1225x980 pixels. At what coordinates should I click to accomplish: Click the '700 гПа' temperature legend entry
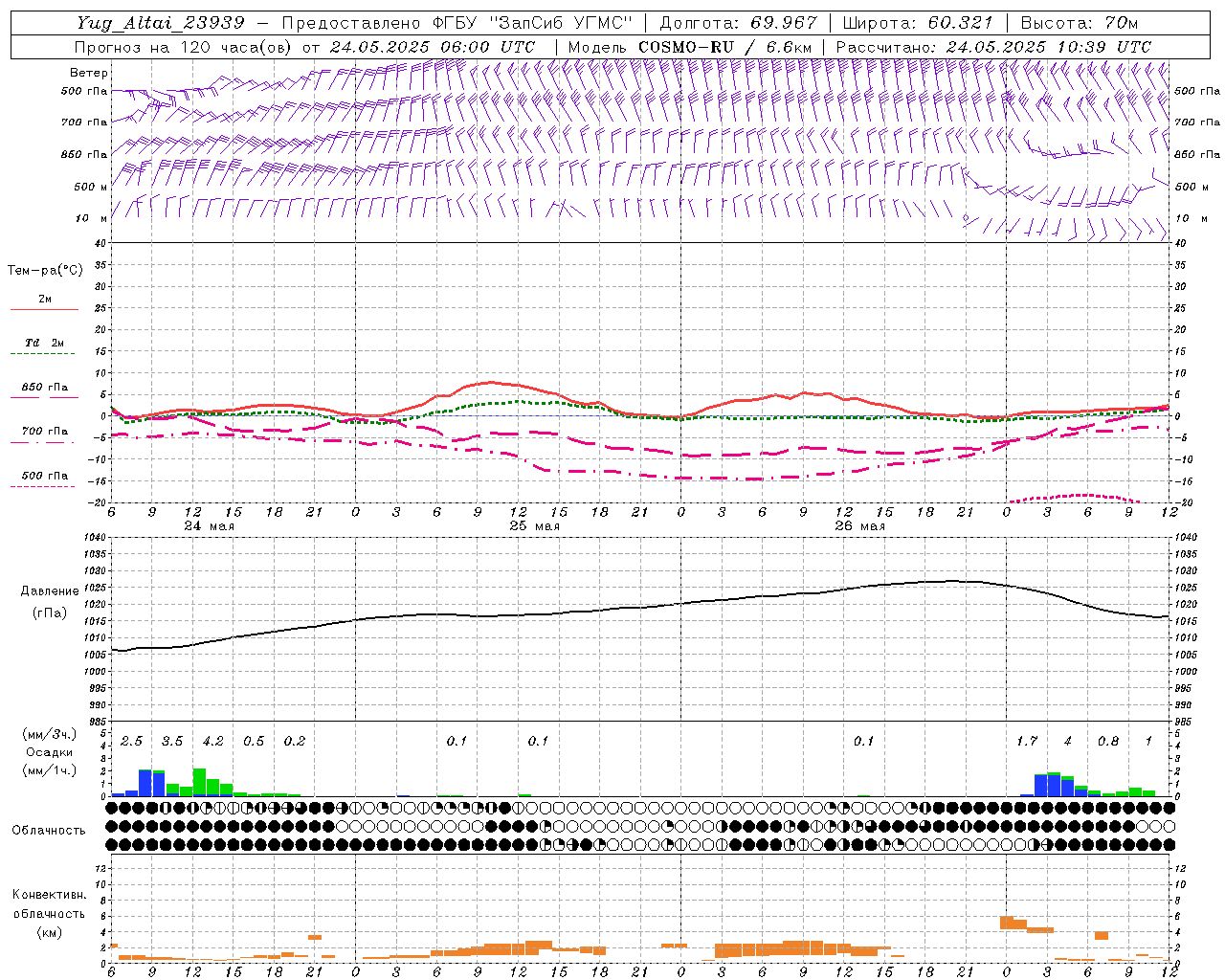(x=45, y=432)
